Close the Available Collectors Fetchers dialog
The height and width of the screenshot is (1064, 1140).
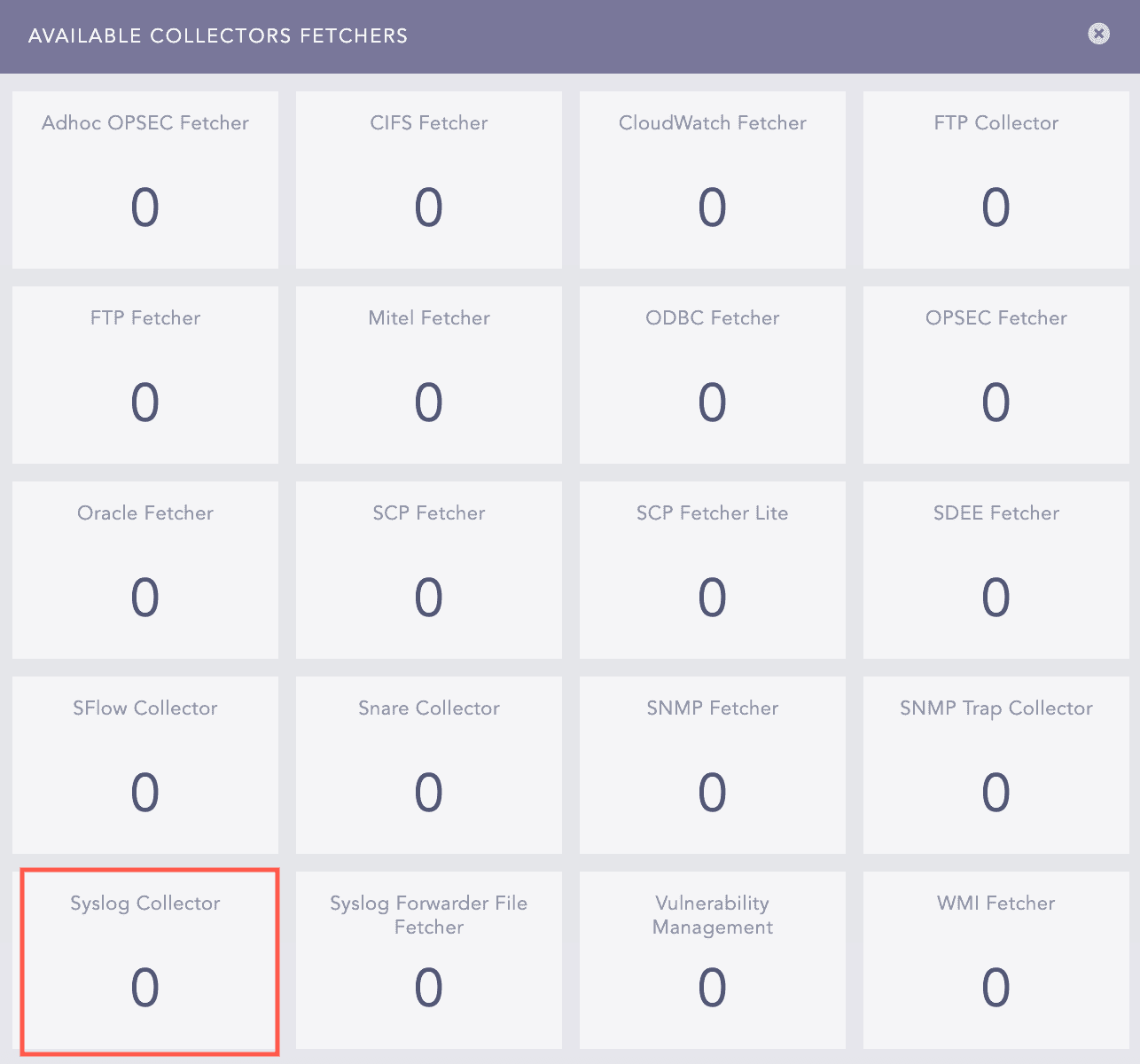point(1098,34)
